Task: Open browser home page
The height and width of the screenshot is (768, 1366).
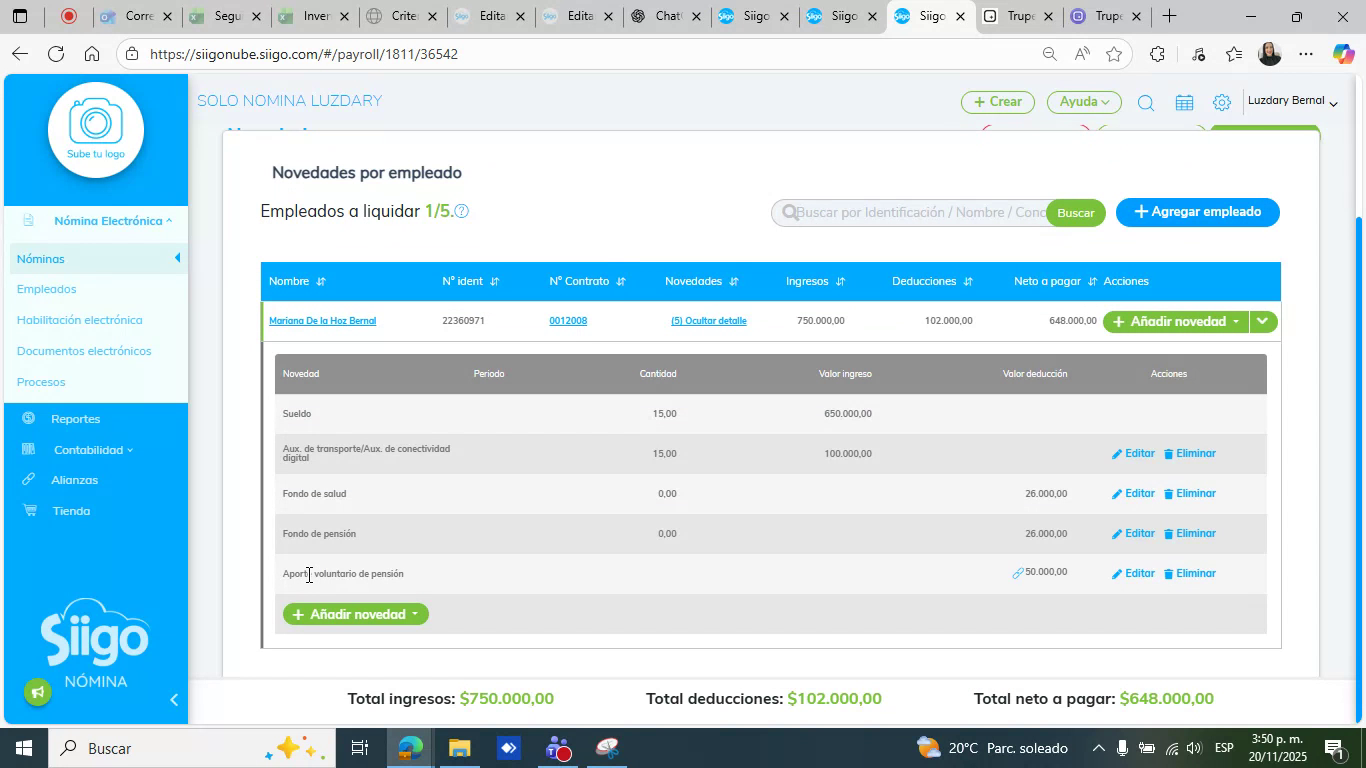Action: coord(91,54)
